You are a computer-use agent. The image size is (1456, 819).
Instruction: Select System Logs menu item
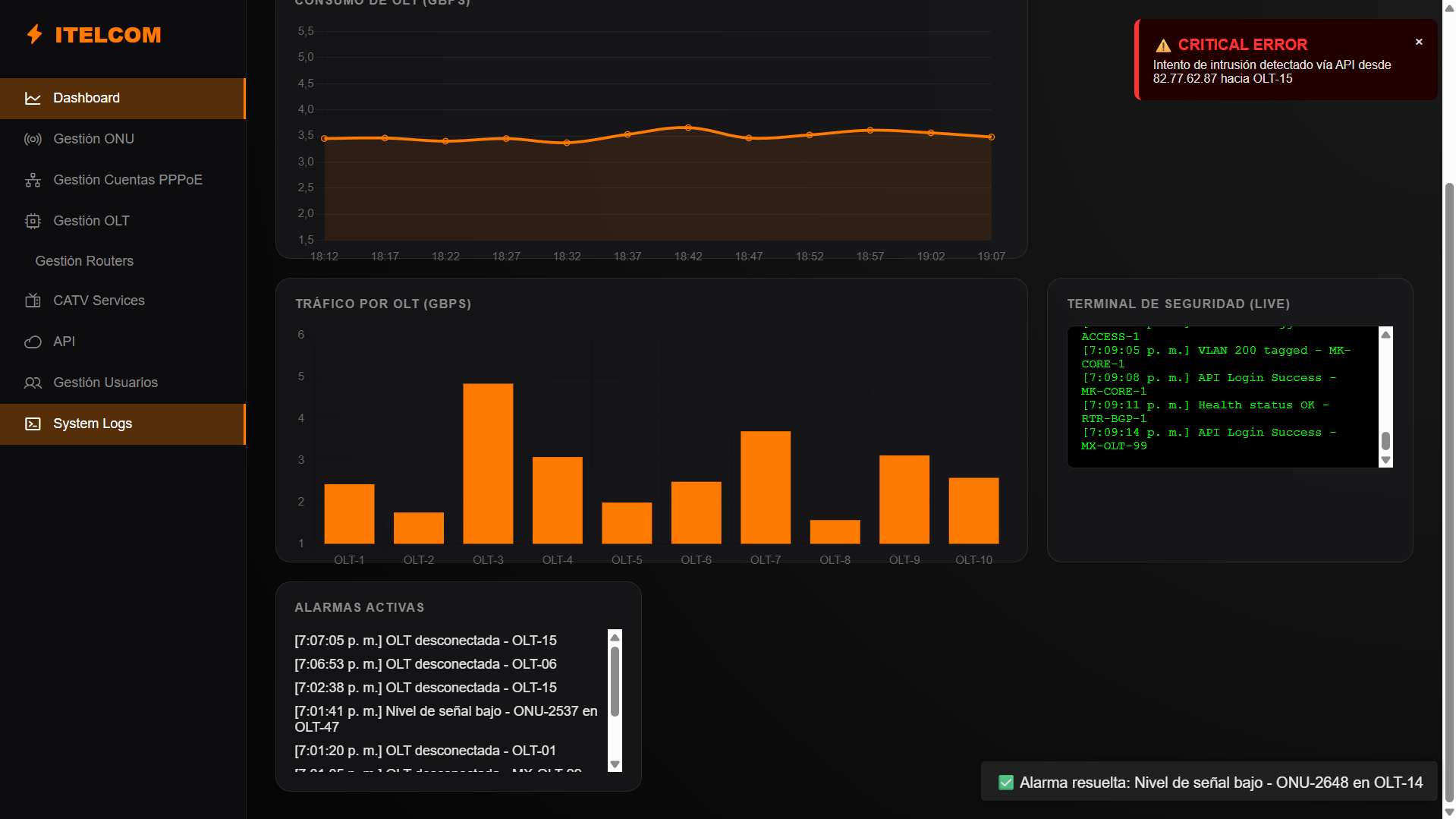[x=123, y=424]
